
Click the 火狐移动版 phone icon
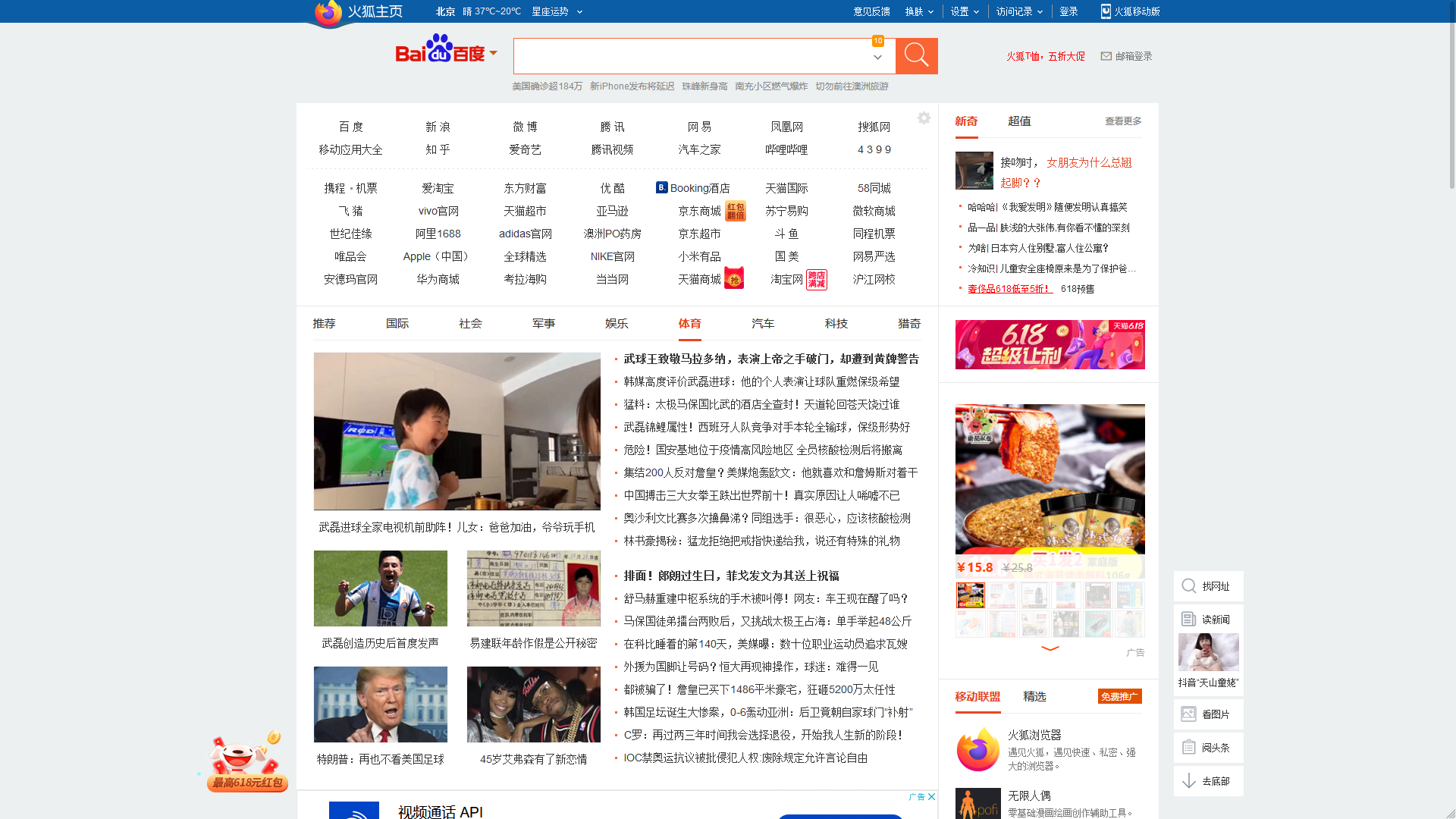[1106, 11]
